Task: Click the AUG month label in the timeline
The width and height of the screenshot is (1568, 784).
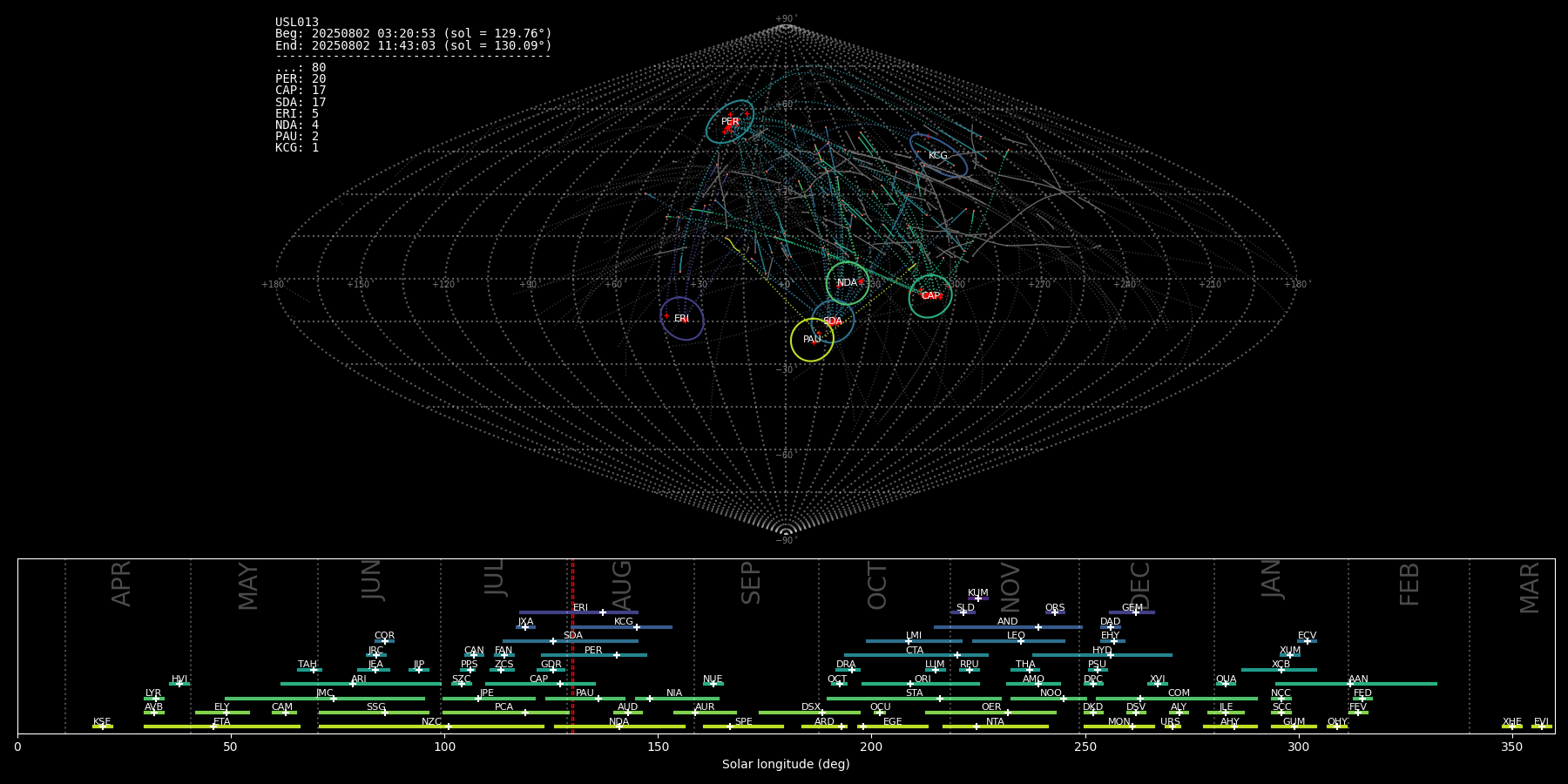Action: 622,585
